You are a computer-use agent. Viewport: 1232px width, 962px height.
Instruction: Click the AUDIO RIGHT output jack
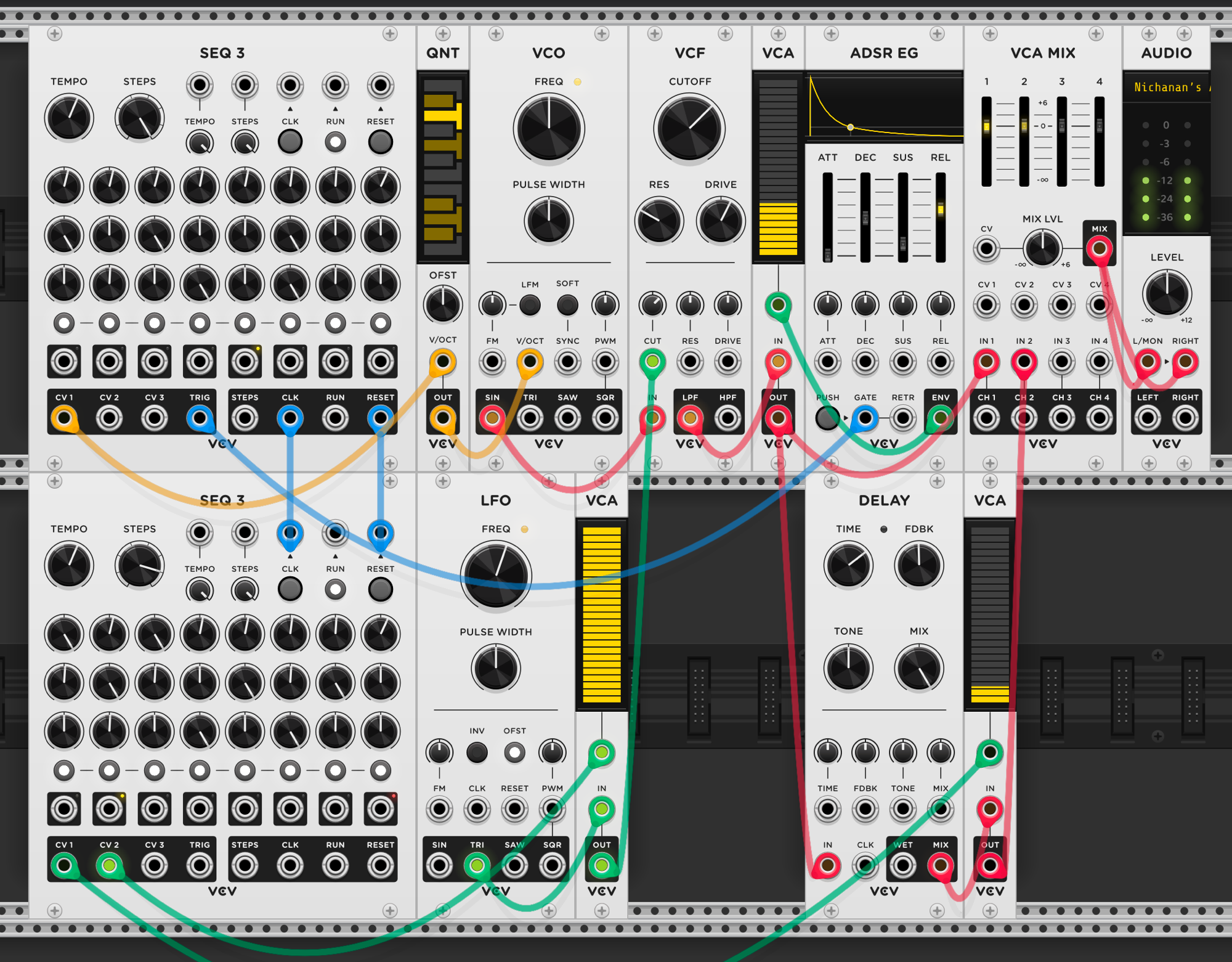pos(1185,418)
